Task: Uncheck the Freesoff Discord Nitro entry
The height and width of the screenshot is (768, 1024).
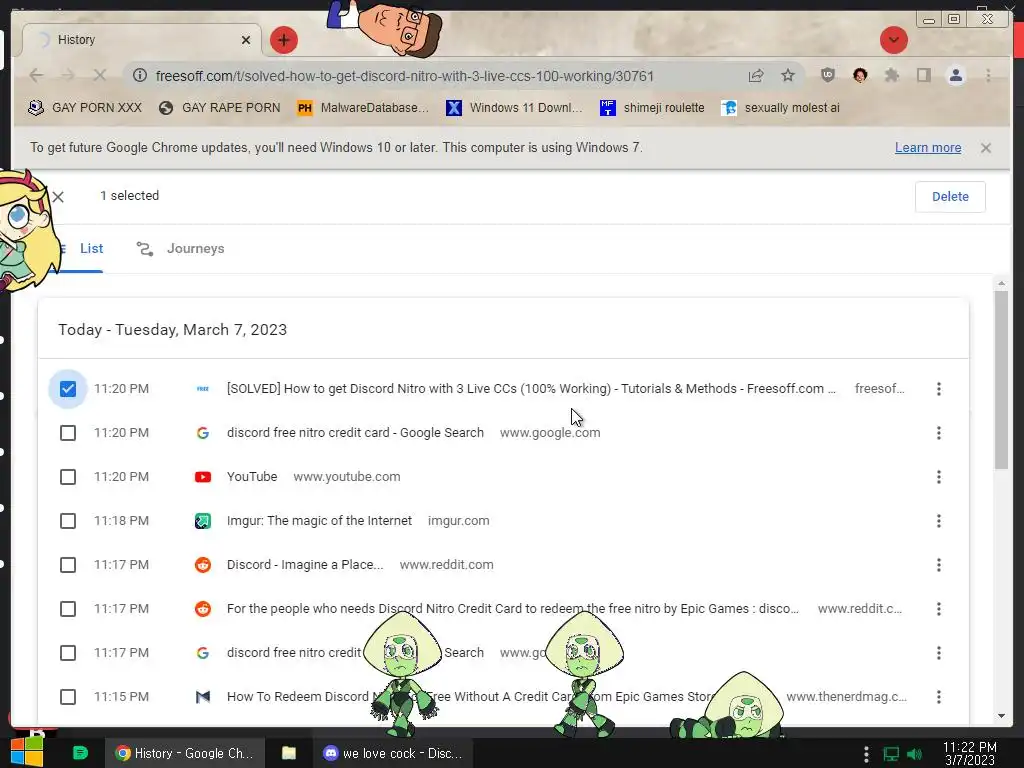Action: click(x=68, y=389)
